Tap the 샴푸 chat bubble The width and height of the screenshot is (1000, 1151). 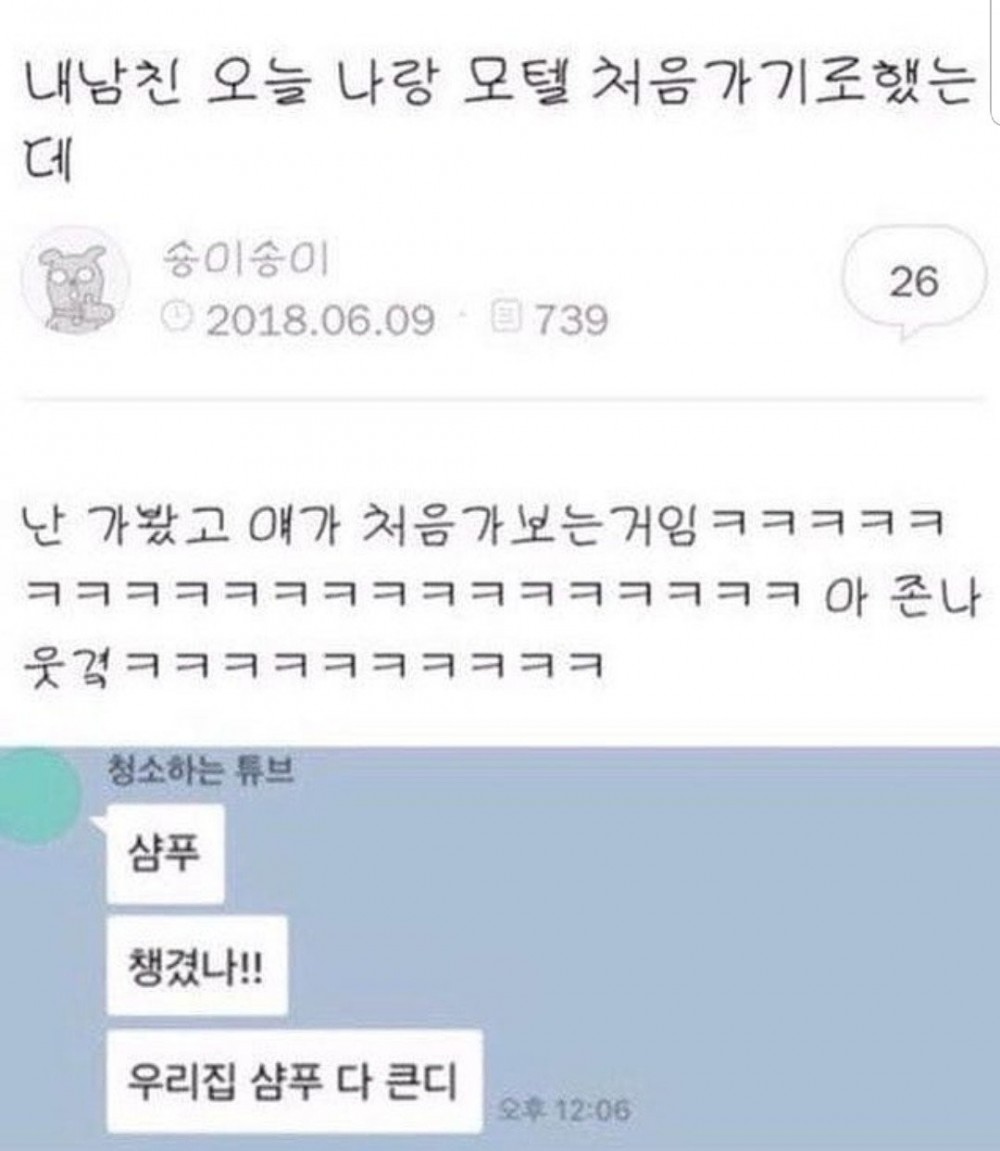(x=165, y=853)
